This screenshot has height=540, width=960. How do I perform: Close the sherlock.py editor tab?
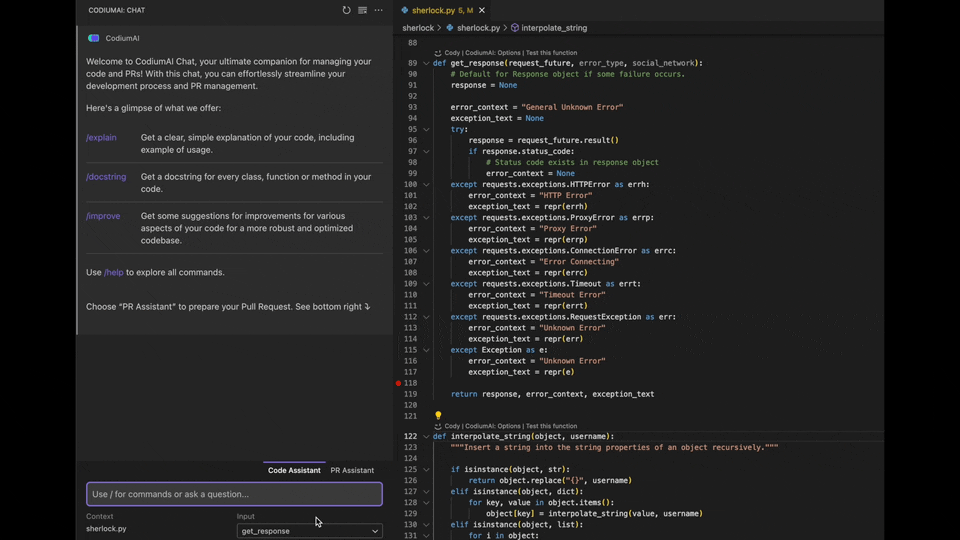[482, 10]
